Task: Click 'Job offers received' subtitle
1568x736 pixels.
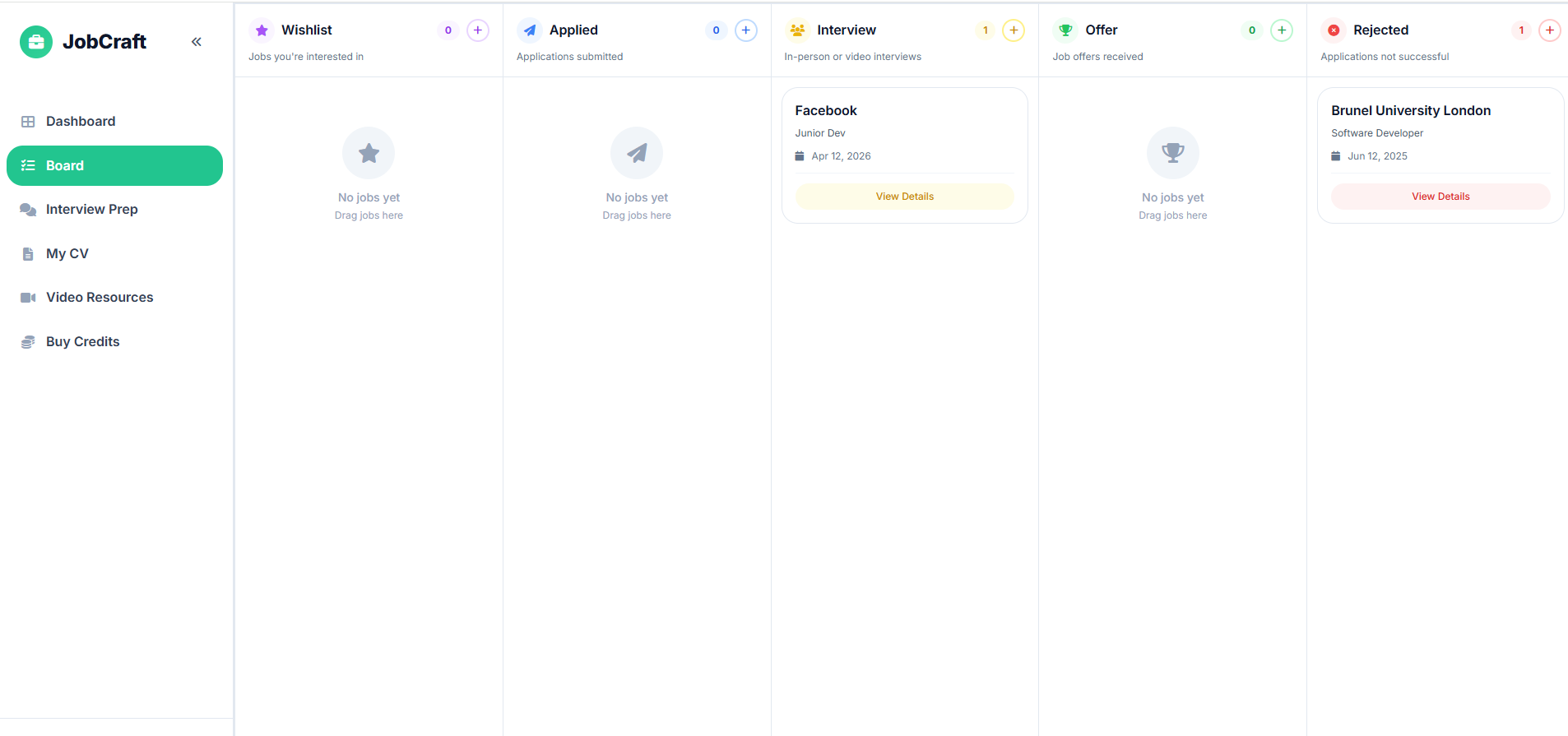Action: [1098, 57]
